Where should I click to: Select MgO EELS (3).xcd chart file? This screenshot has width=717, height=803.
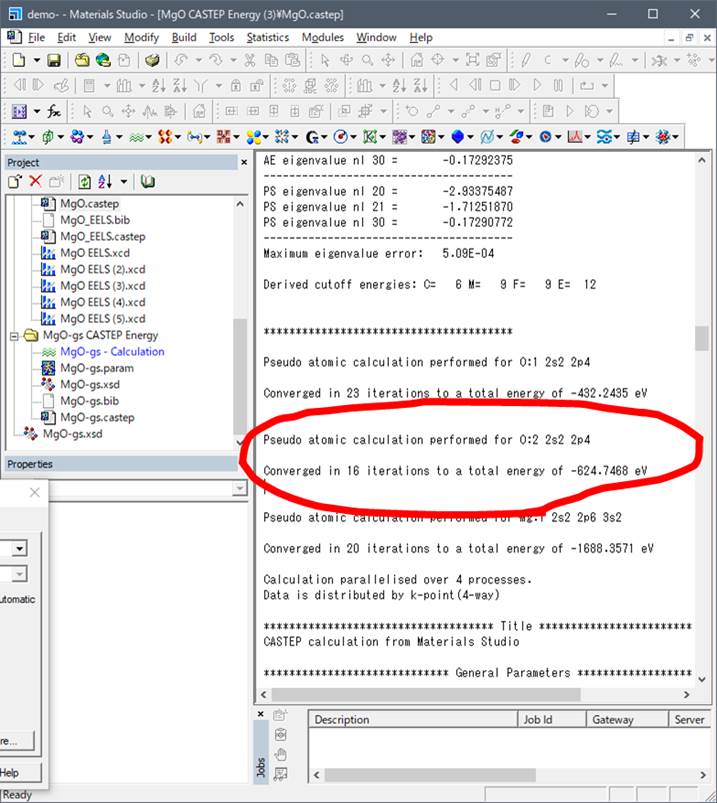point(103,286)
